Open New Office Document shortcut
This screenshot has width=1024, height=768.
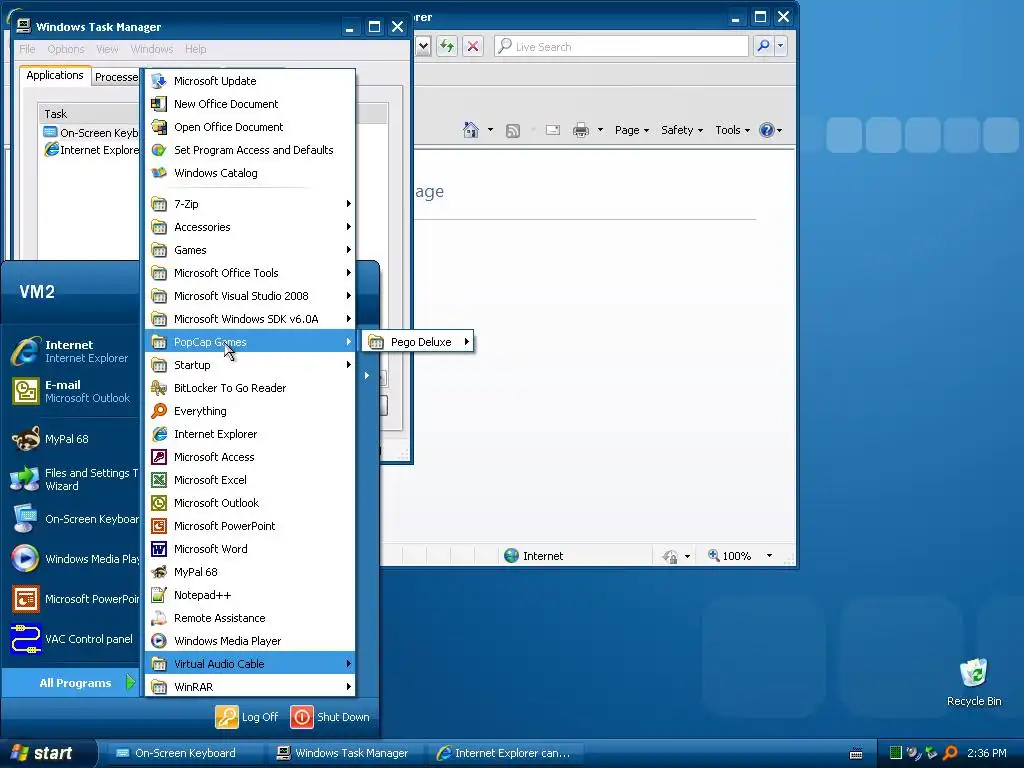tap(249, 104)
